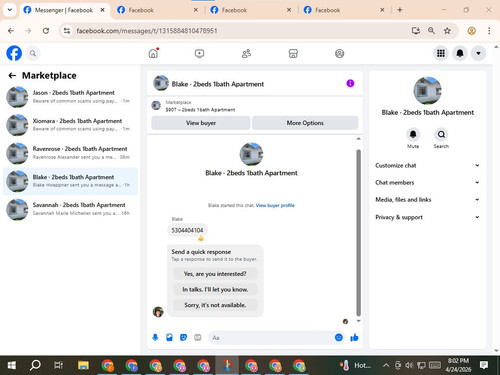Open the Video tab icon
Screen dimensions: 500x375
[x=199, y=53]
